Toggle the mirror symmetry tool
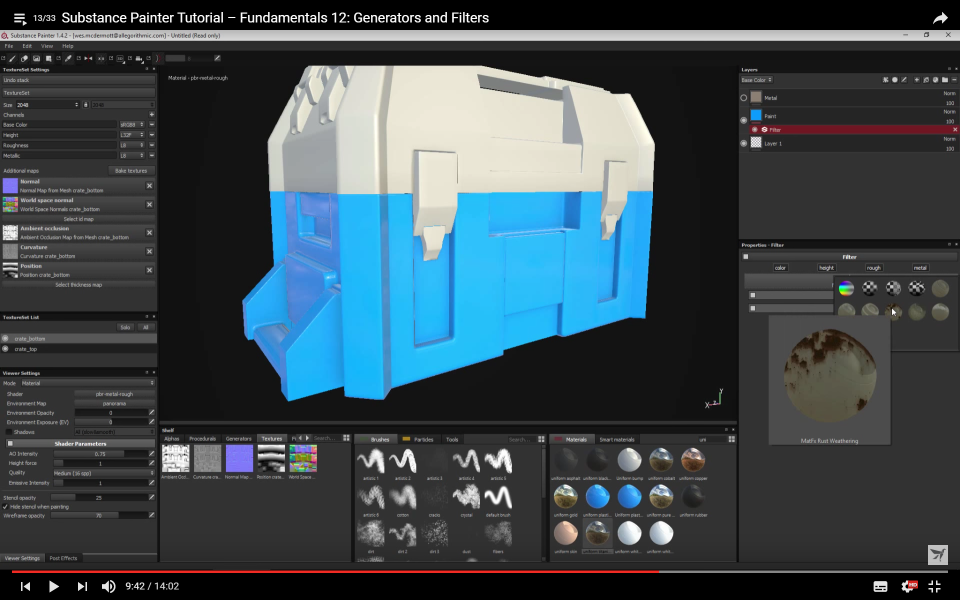Screen dimensions: 960x600 click(88, 58)
